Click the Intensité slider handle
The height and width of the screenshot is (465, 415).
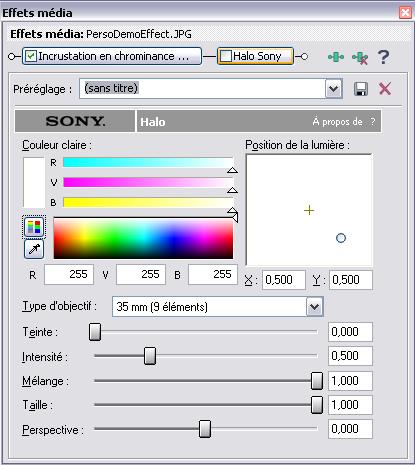[150, 356]
